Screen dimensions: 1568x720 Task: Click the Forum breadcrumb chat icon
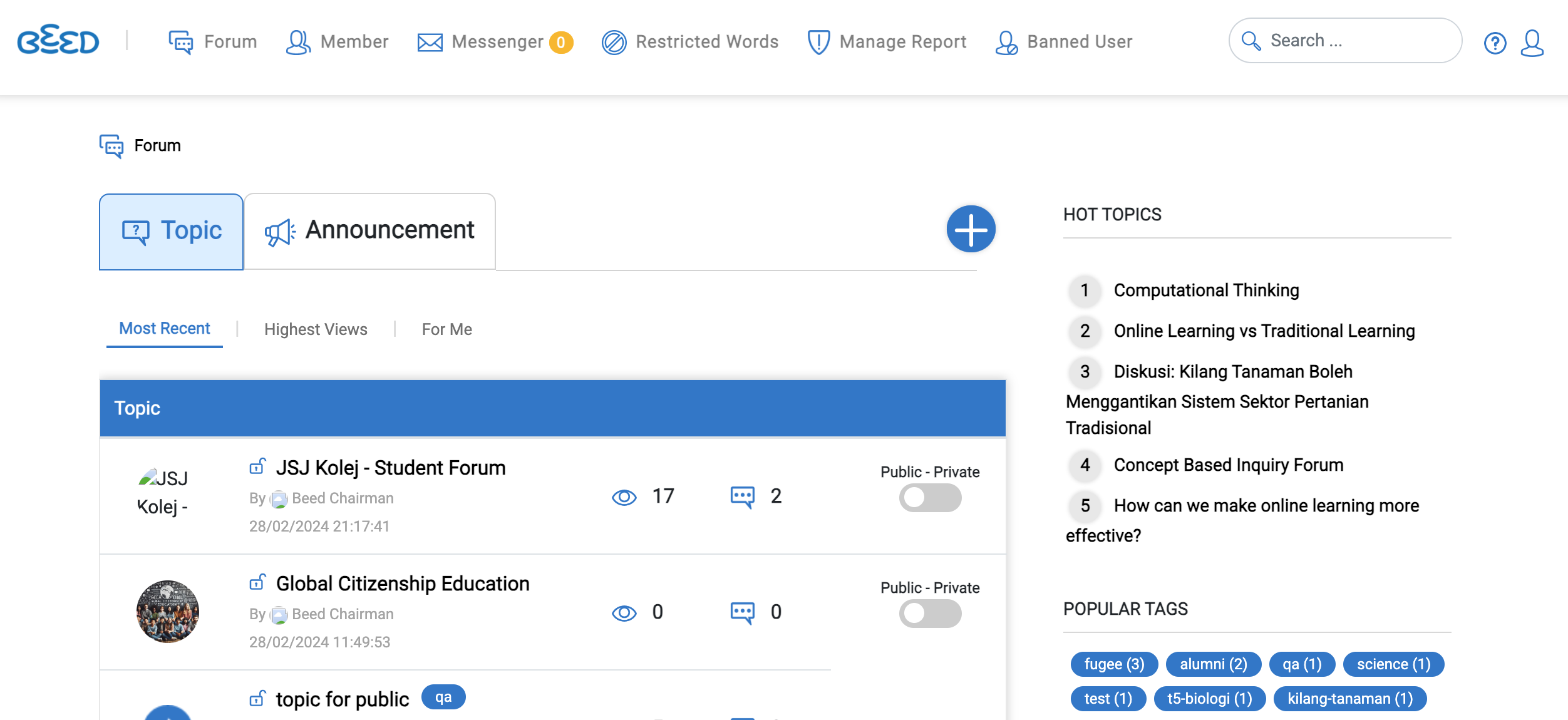(111, 146)
